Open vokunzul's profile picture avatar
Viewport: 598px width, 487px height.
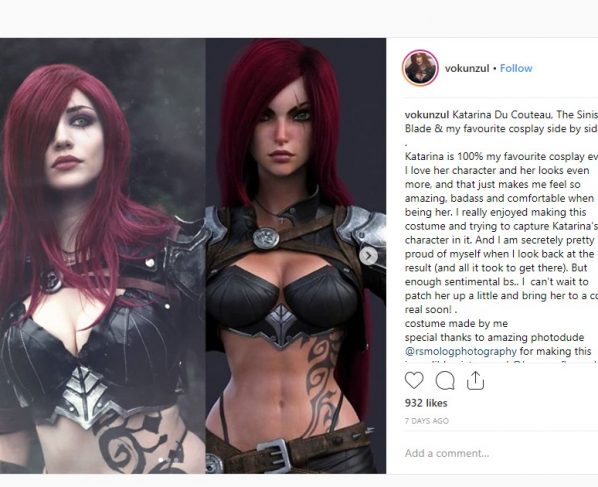420,68
